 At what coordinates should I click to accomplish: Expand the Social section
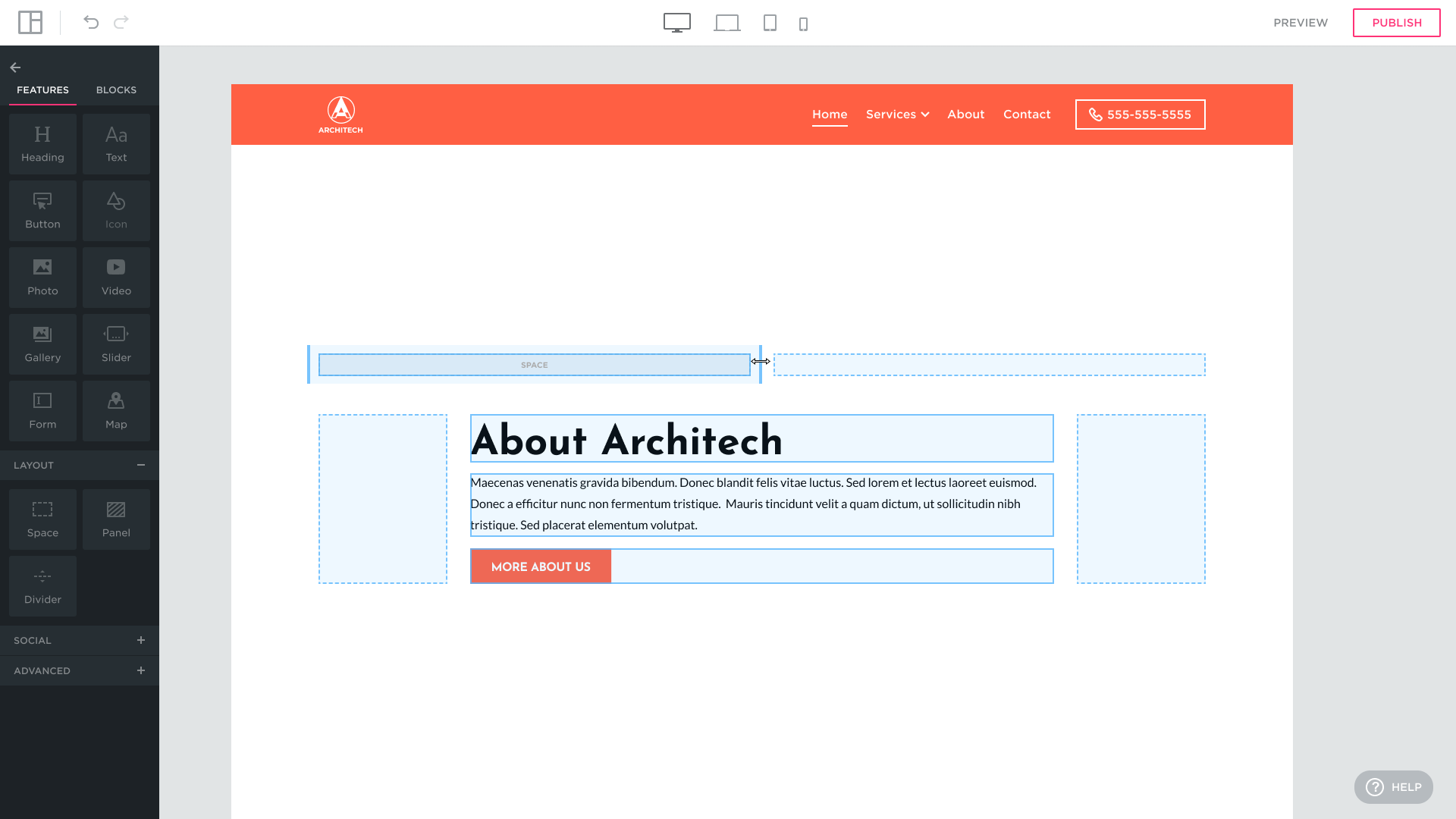pos(141,640)
